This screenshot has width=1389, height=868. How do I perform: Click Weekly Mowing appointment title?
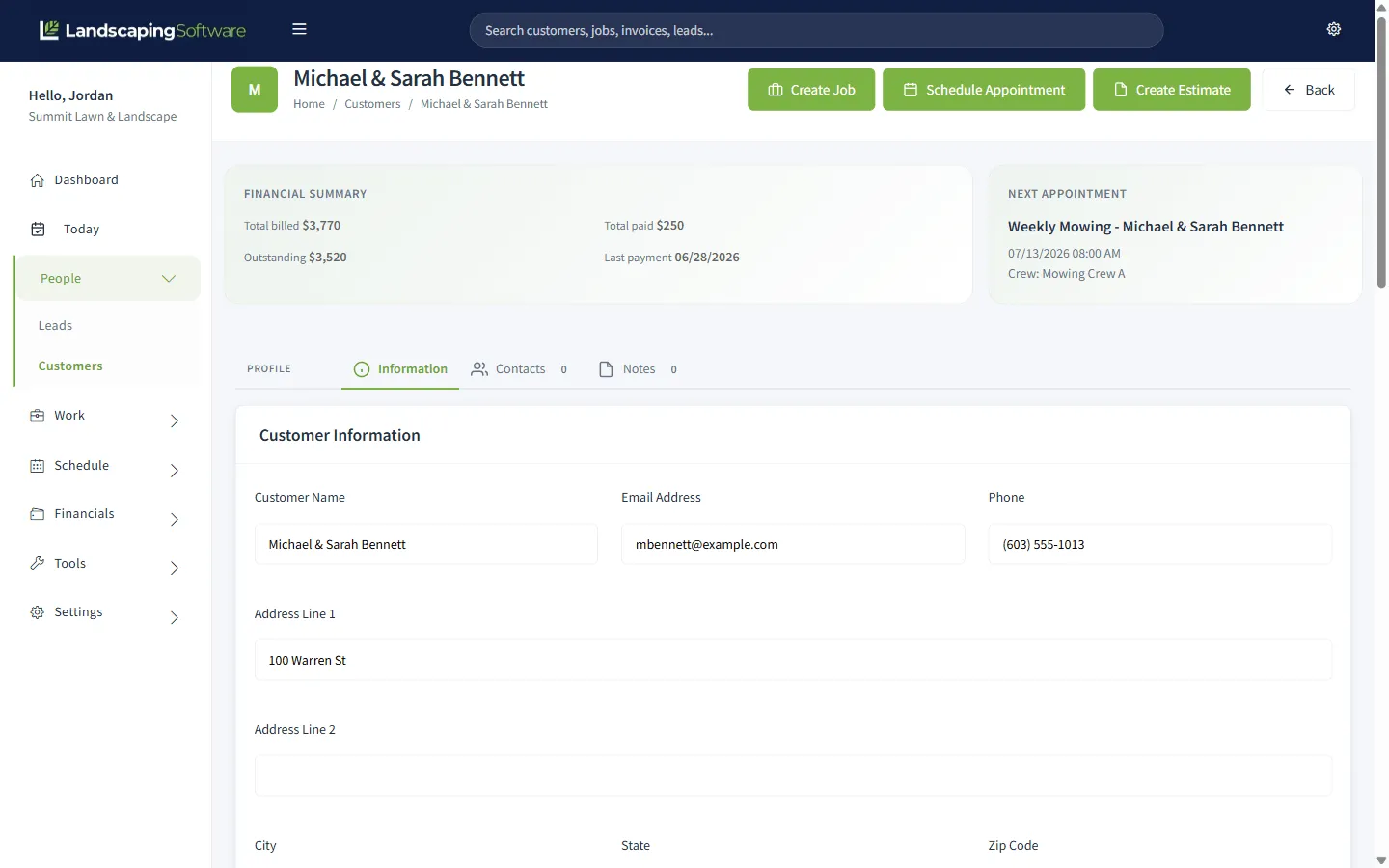[1146, 227]
